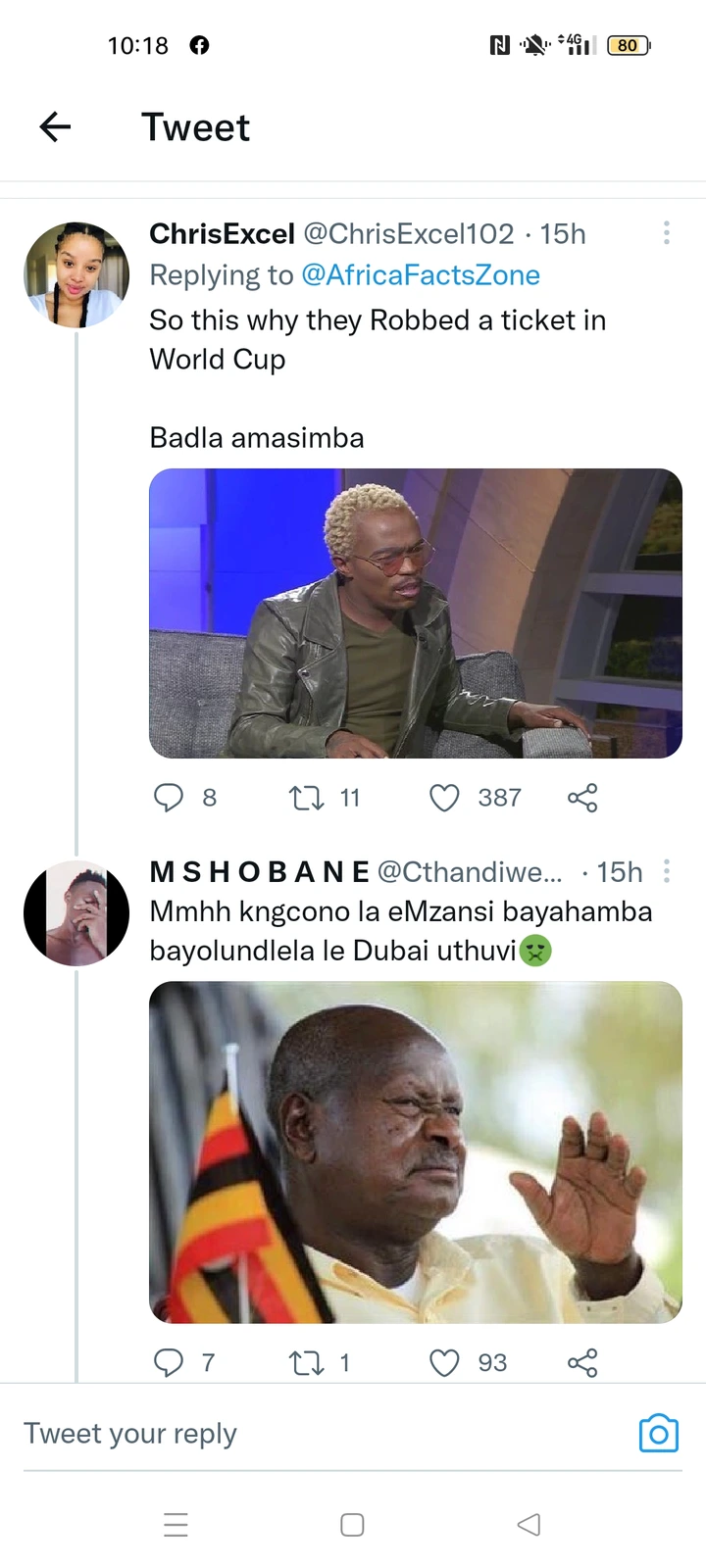Open the Android recent apps menu button
The image size is (706, 1568).
176,1525
